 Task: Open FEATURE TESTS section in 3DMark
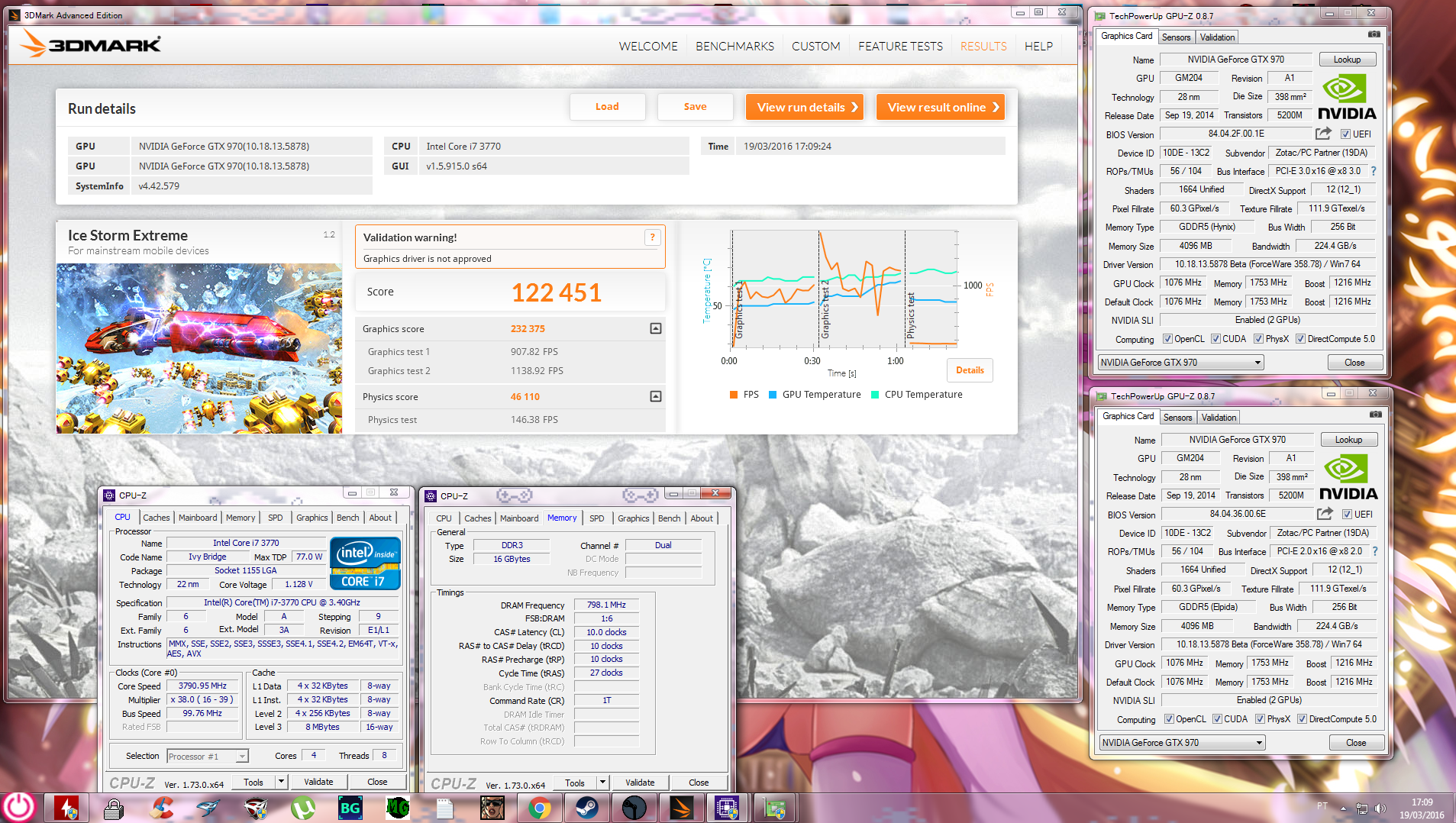click(900, 47)
